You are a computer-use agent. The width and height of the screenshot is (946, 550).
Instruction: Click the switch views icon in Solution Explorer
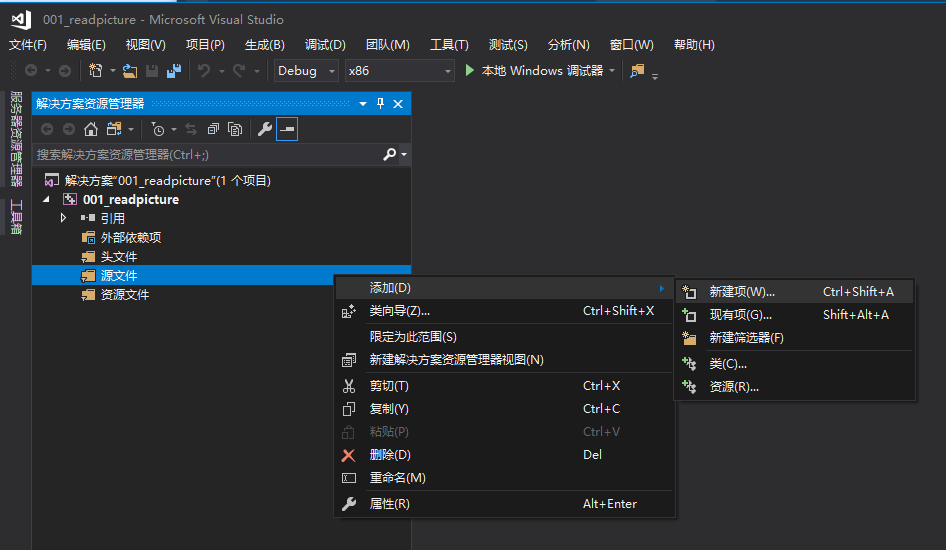(114, 129)
